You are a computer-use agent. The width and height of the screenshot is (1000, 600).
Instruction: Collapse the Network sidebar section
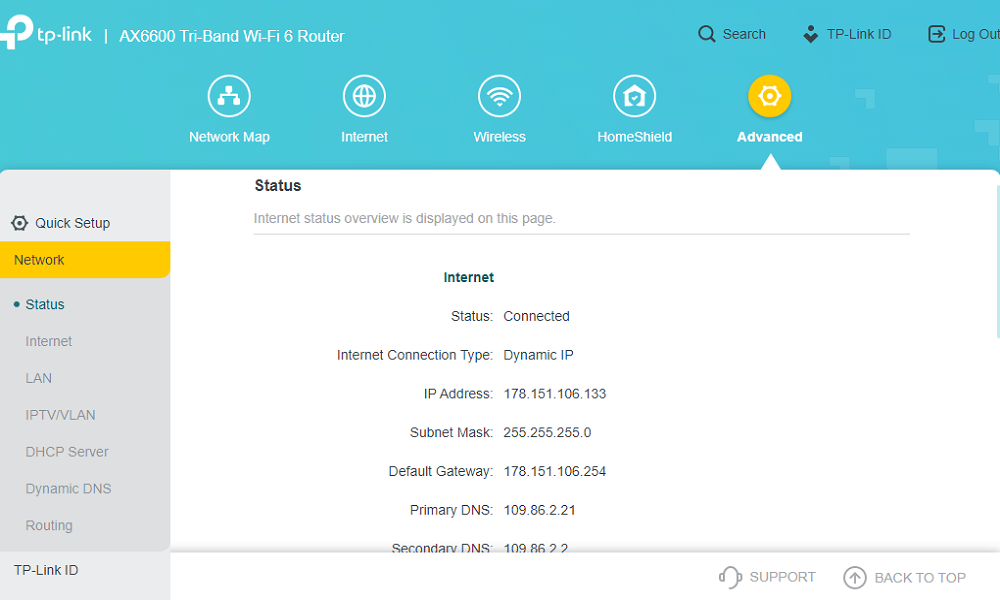pos(85,260)
